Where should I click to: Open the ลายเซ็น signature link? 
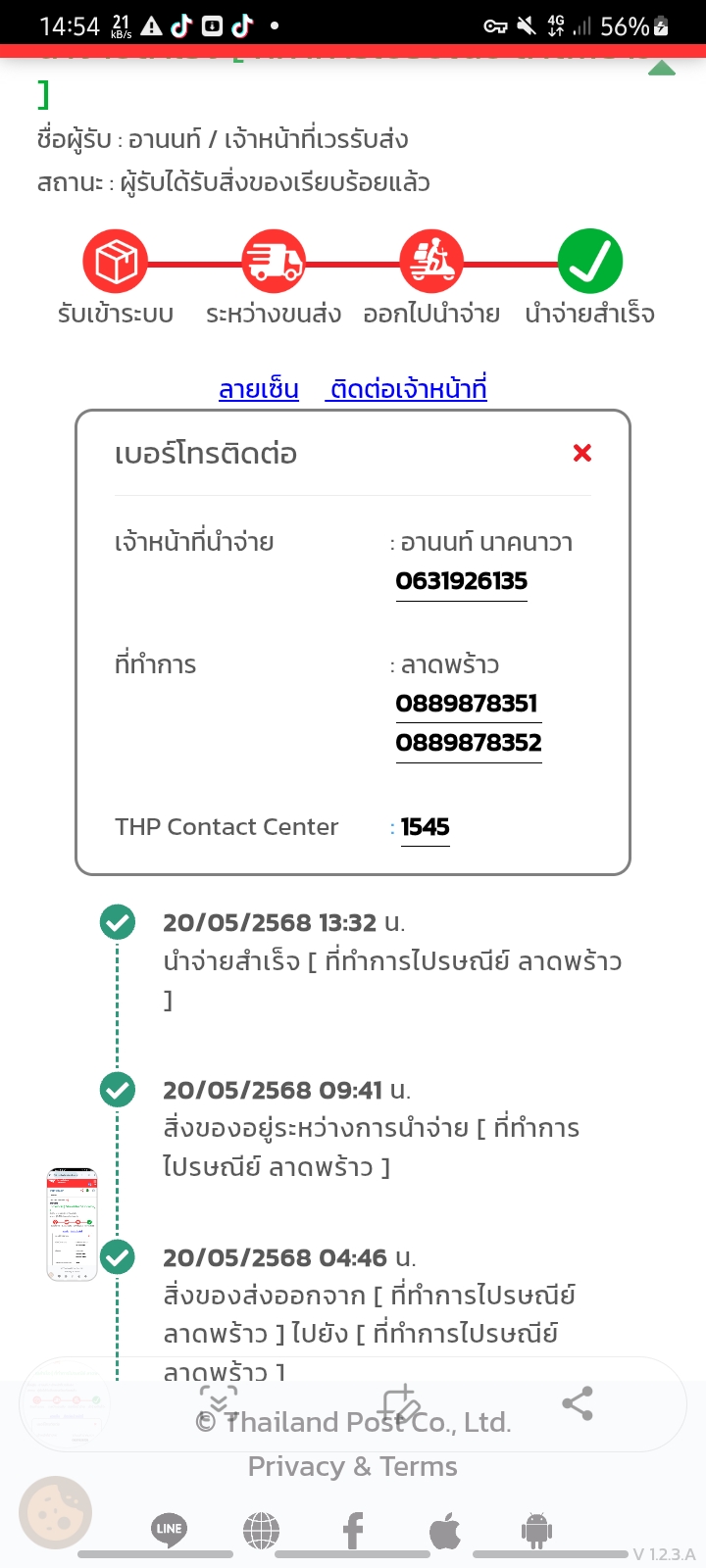pos(259,389)
